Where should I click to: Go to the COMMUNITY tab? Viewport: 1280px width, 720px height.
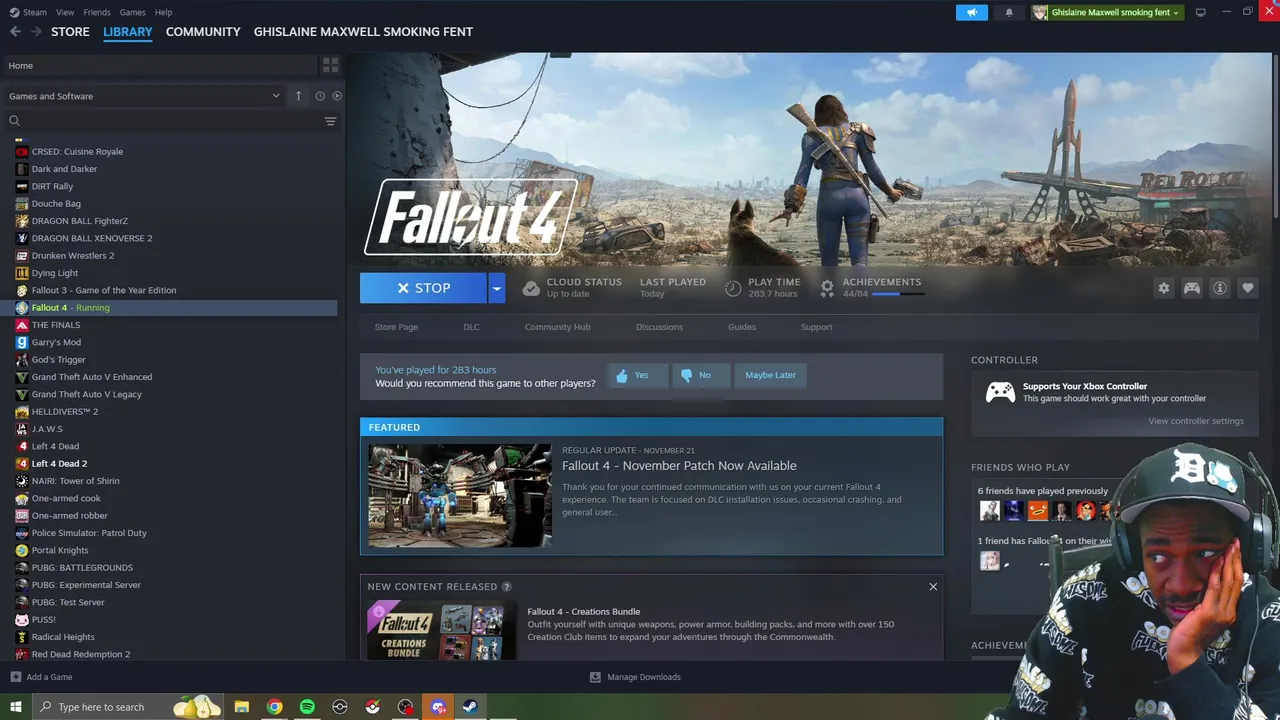(203, 32)
